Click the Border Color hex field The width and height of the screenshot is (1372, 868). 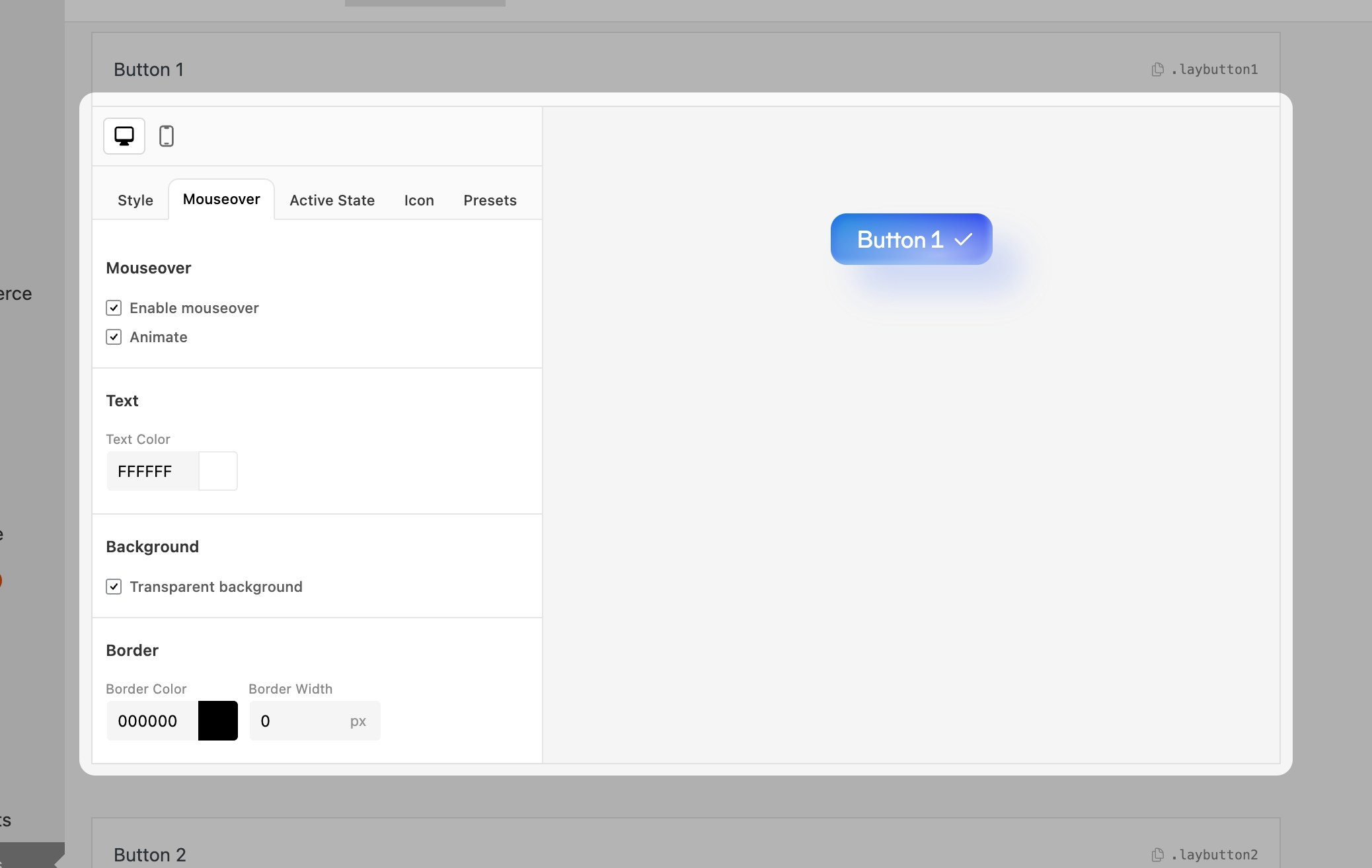click(x=153, y=721)
